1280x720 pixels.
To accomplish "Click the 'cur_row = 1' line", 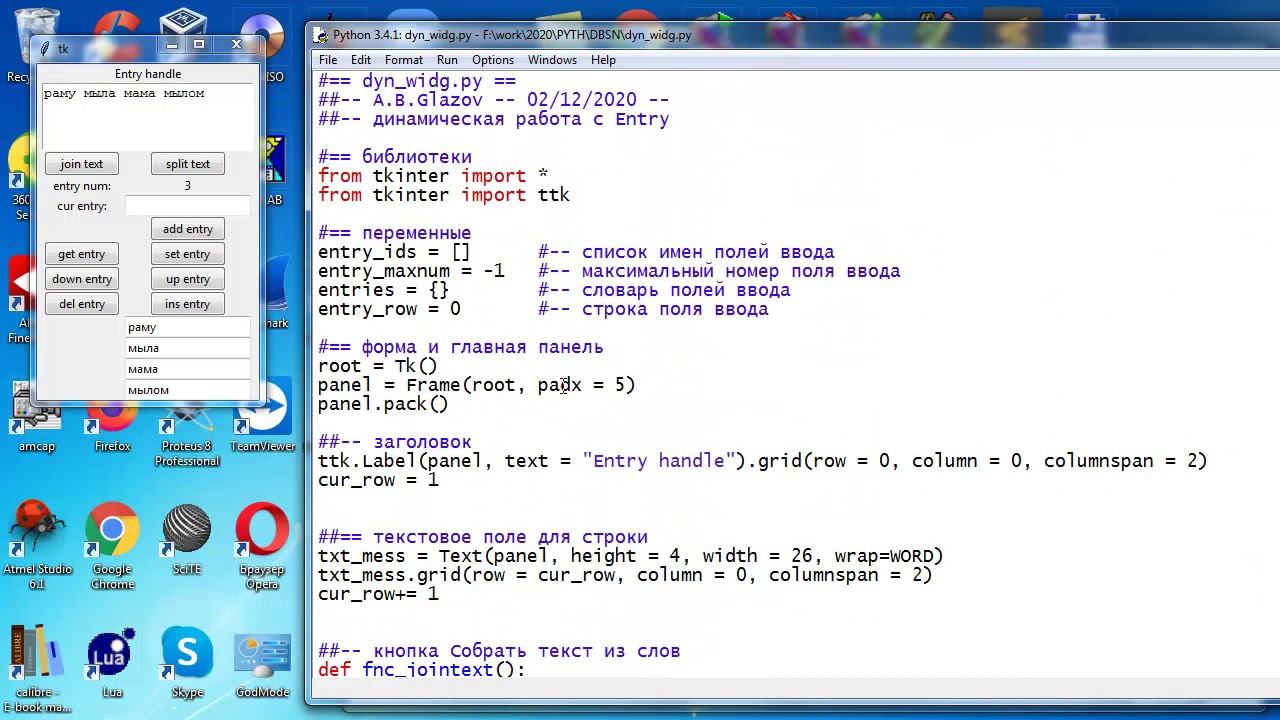I will click(x=378, y=480).
